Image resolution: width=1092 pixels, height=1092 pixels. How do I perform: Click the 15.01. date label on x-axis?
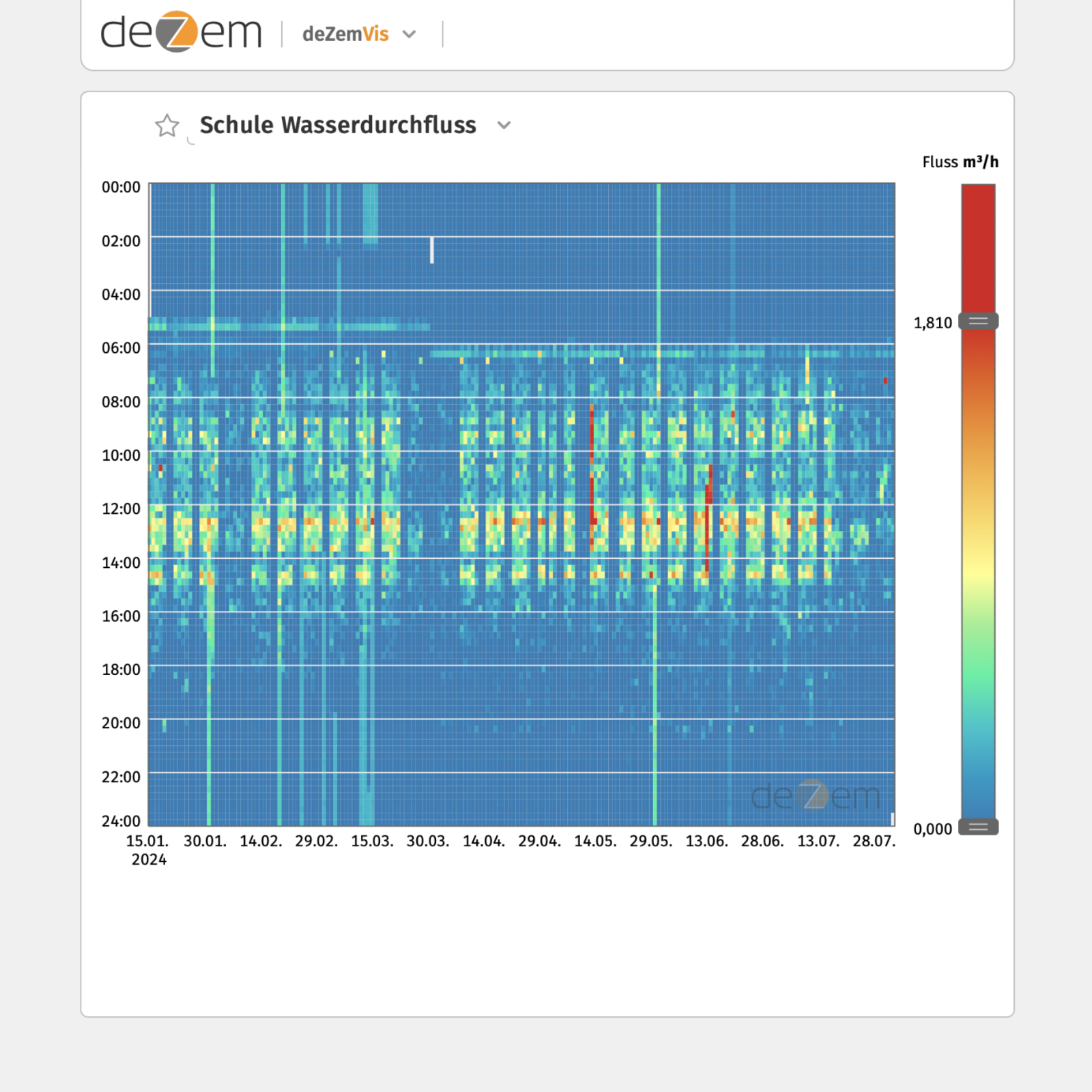pyautogui.click(x=147, y=841)
